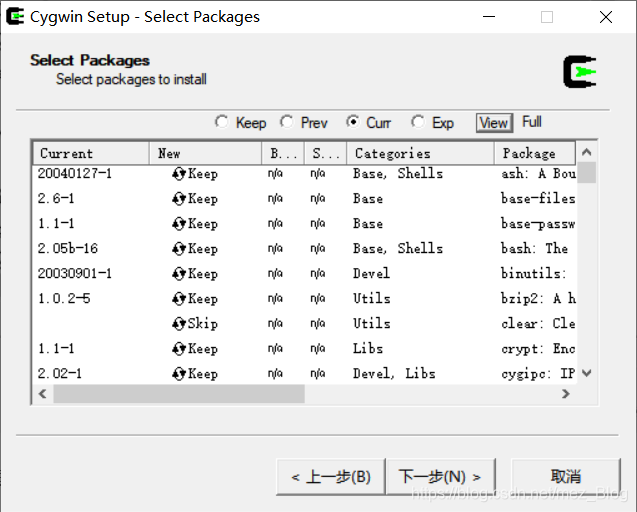Click the Package column header

(x=535, y=153)
